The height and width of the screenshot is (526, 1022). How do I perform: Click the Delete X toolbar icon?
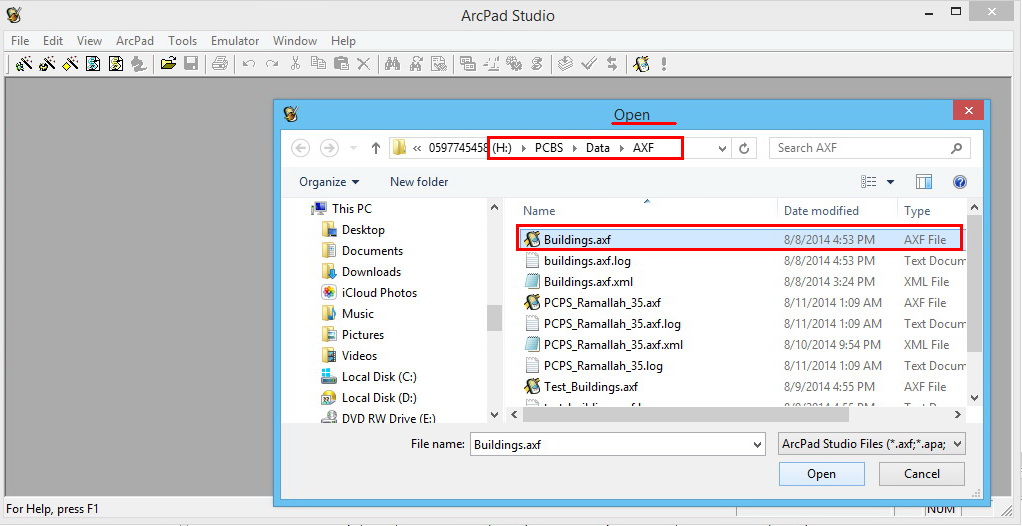[364, 64]
